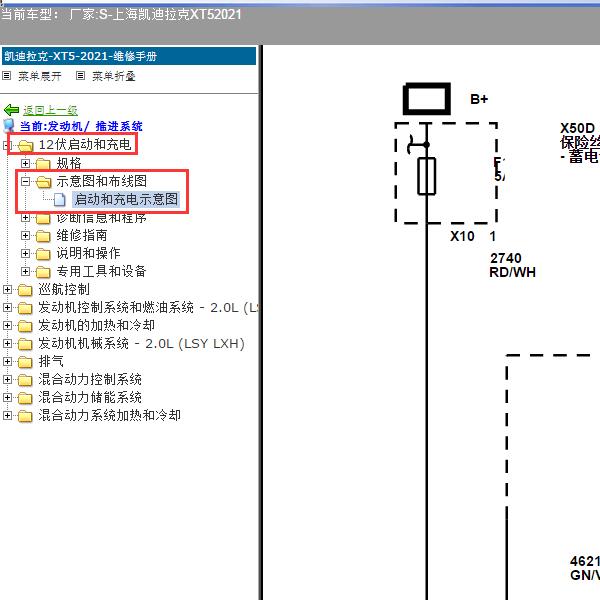
Task: Click the 示意图和布线图 open folder icon
Action: (x=44, y=182)
